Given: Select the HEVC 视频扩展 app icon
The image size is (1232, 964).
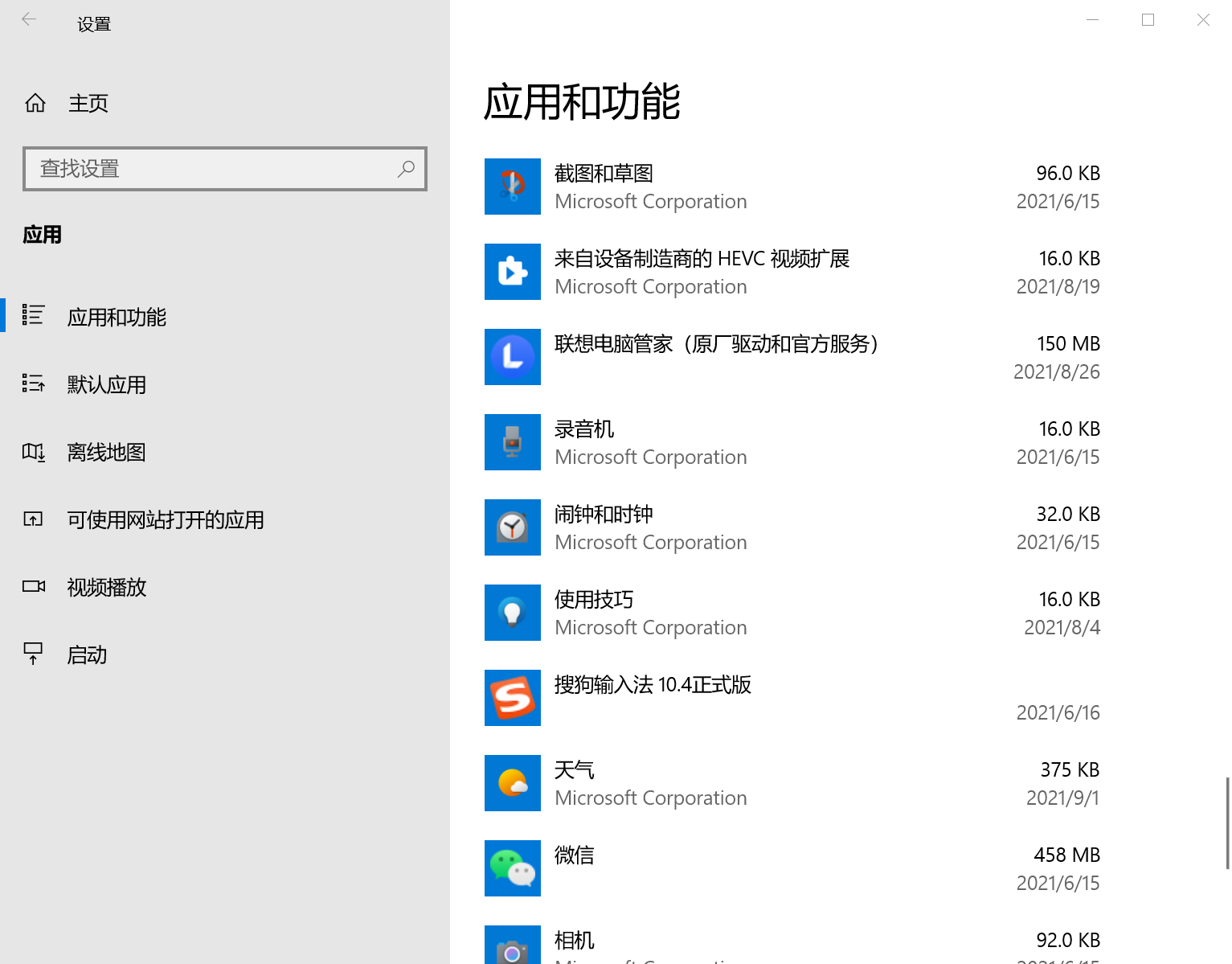Looking at the screenshot, I should click(512, 272).
